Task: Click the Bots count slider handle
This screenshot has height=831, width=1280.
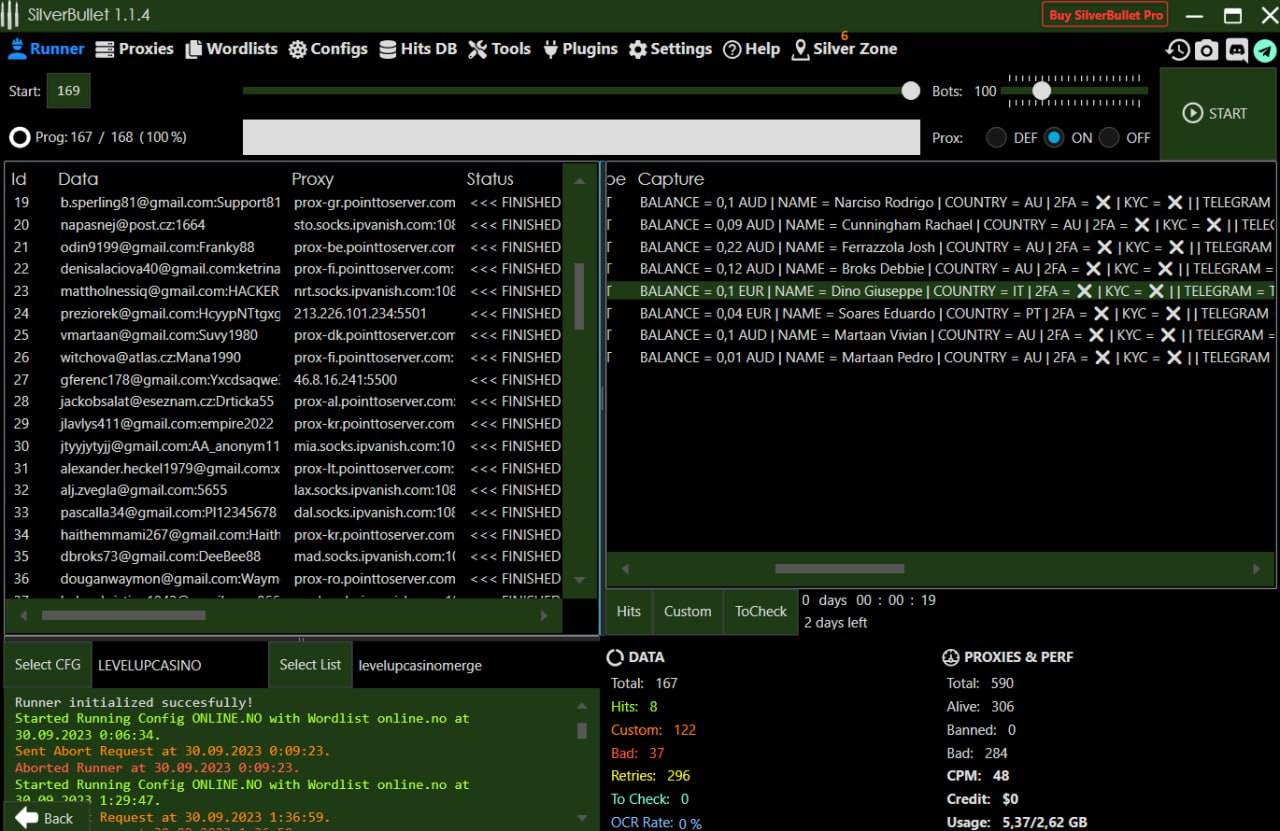Action: click(x=1041, y=91)
